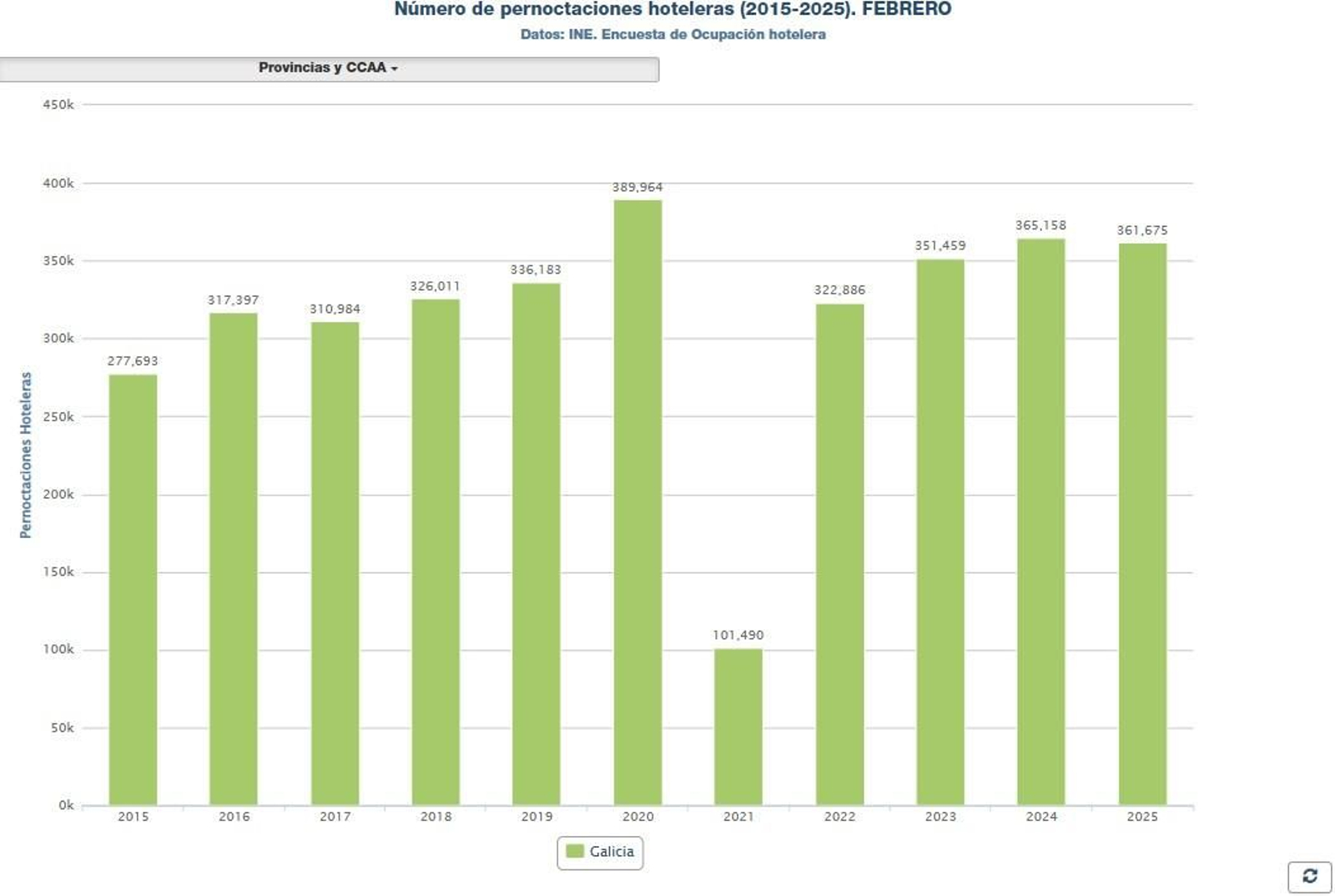Toggle visibility of the 2020 bar series
The width and height of the screenshot is (1335, 896).
pos(599,853)
